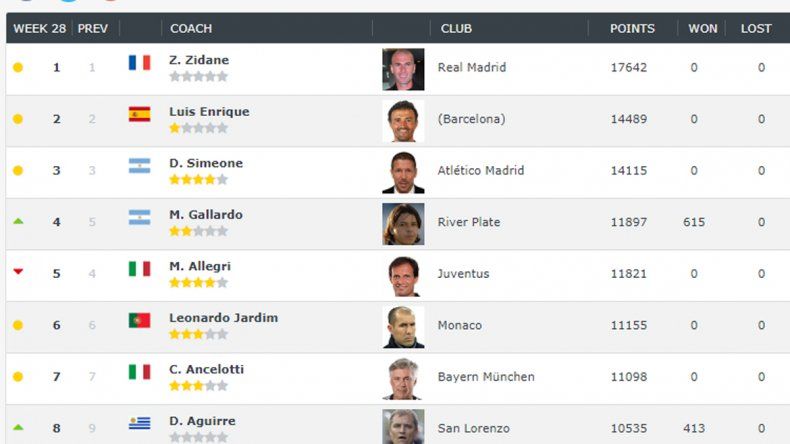Image resolution: width=790 pixels, height=444 pixels.
Task: Sort the table by POINTS column
Action: 632,28
